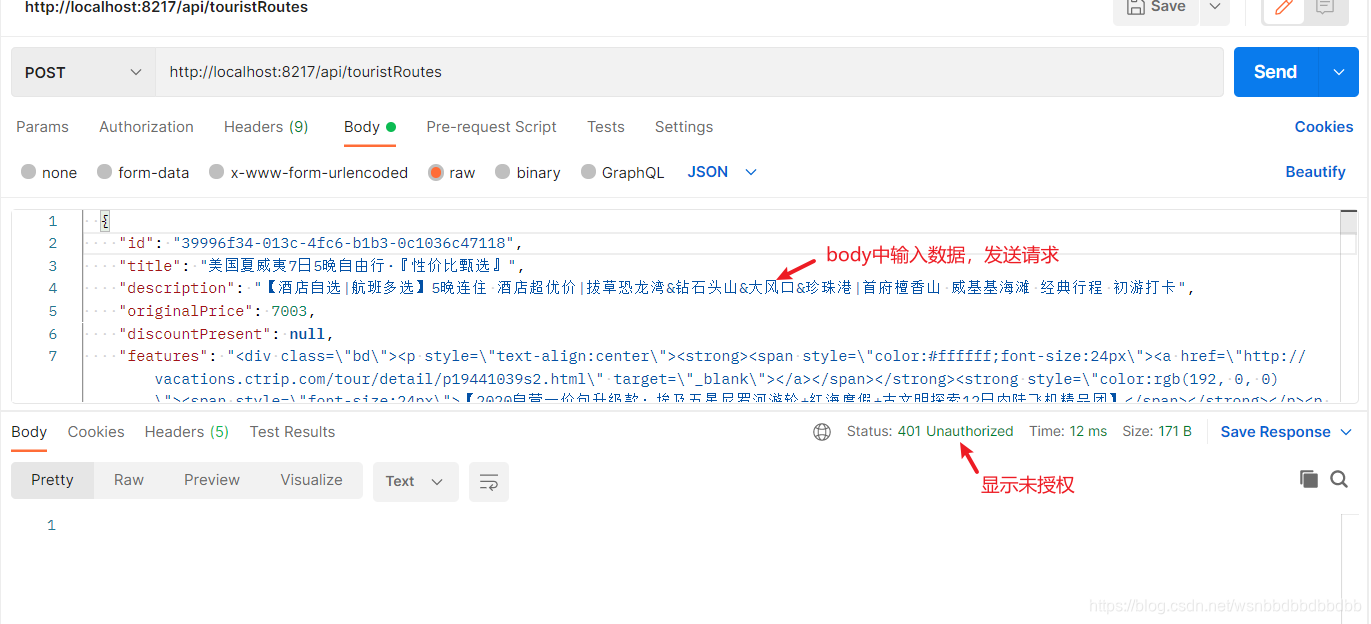Switch to the Authorization tab
The width and height of the screenshot is (1371, 624).
[146, 127]
